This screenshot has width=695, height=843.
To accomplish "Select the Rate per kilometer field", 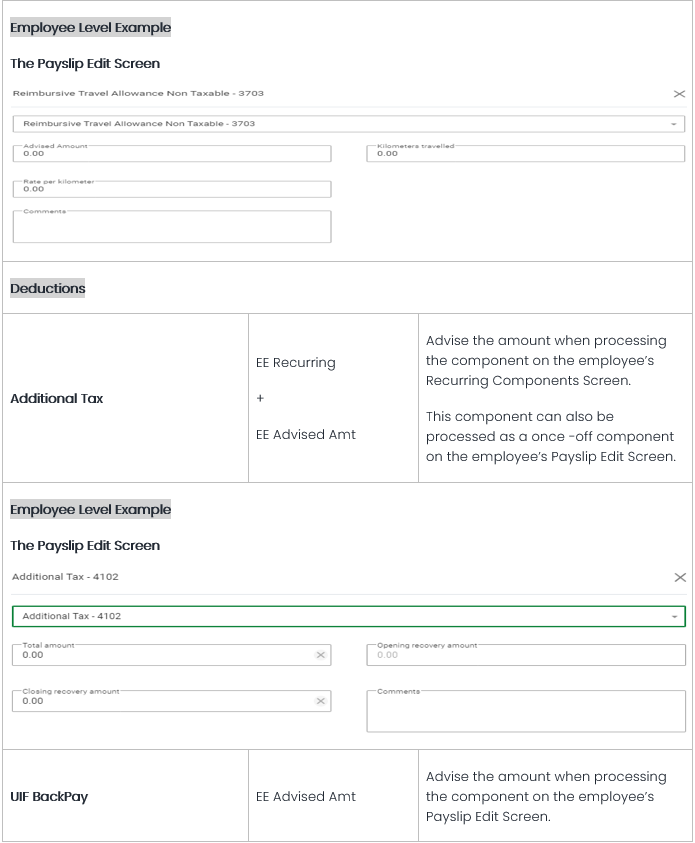I will pyautogui.click(x=171, y=189).
